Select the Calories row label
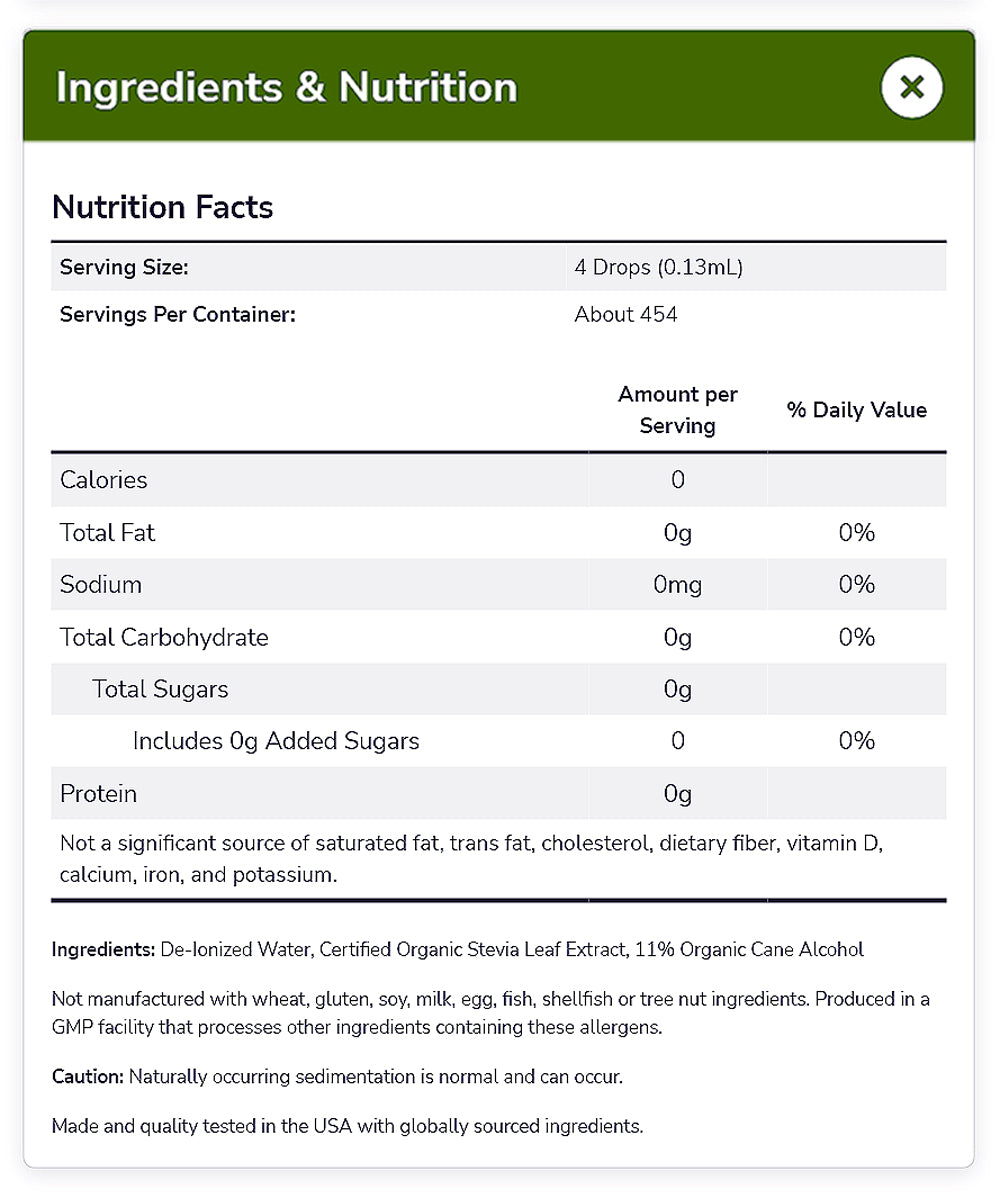Screen dimensions: 1000x1197 coord(103,480)
